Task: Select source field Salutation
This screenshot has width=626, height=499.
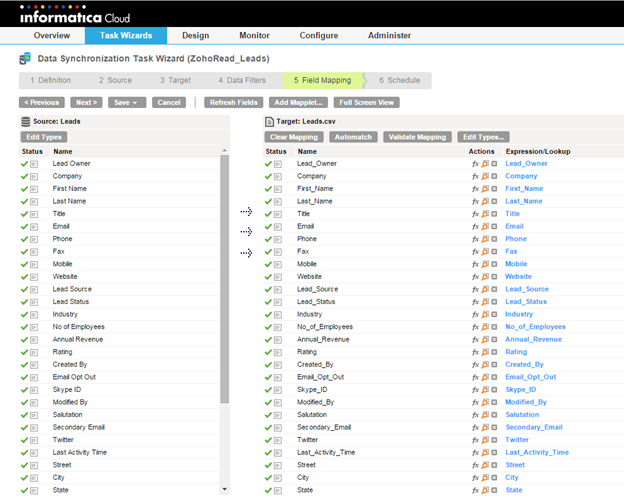Action: click(67, 415)
